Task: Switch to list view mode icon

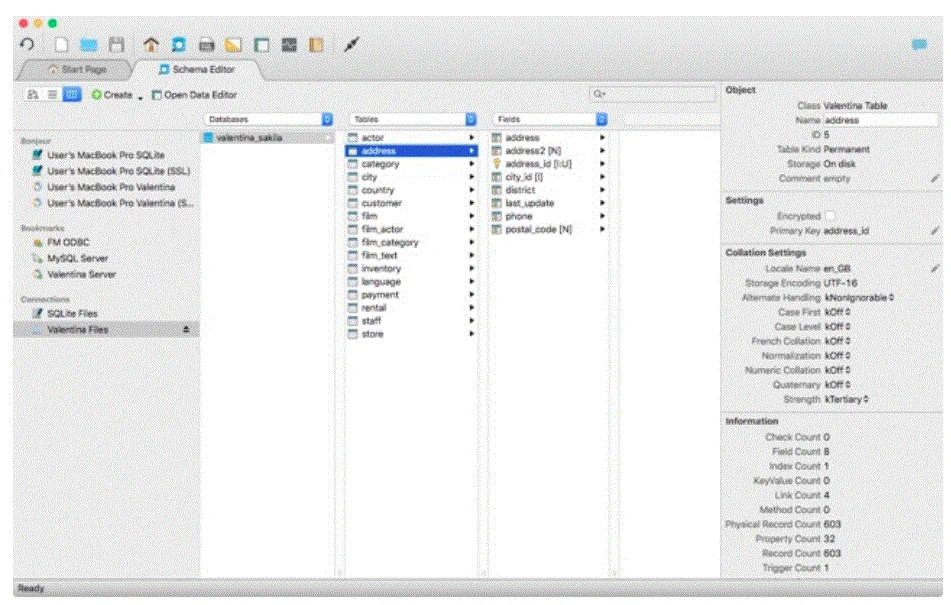Action: click(52, 95)
